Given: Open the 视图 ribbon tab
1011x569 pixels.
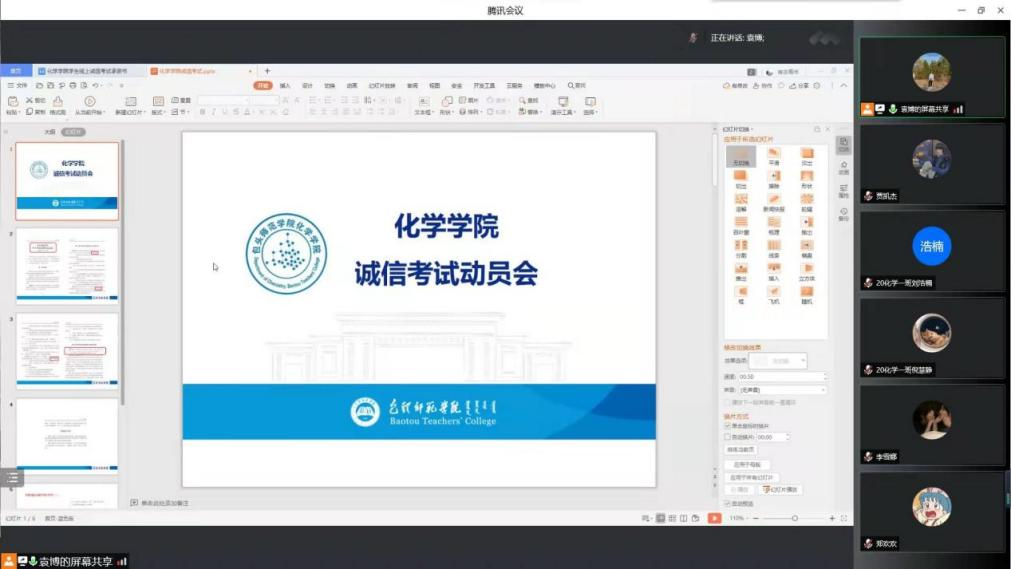Looking at the screenshot, I should pos(434,86).
